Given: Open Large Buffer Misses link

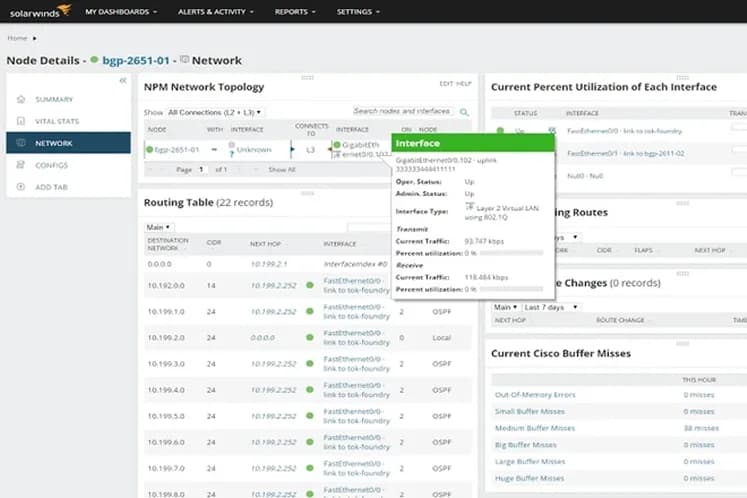Looking at the screenshot, I should click(530, 461).
